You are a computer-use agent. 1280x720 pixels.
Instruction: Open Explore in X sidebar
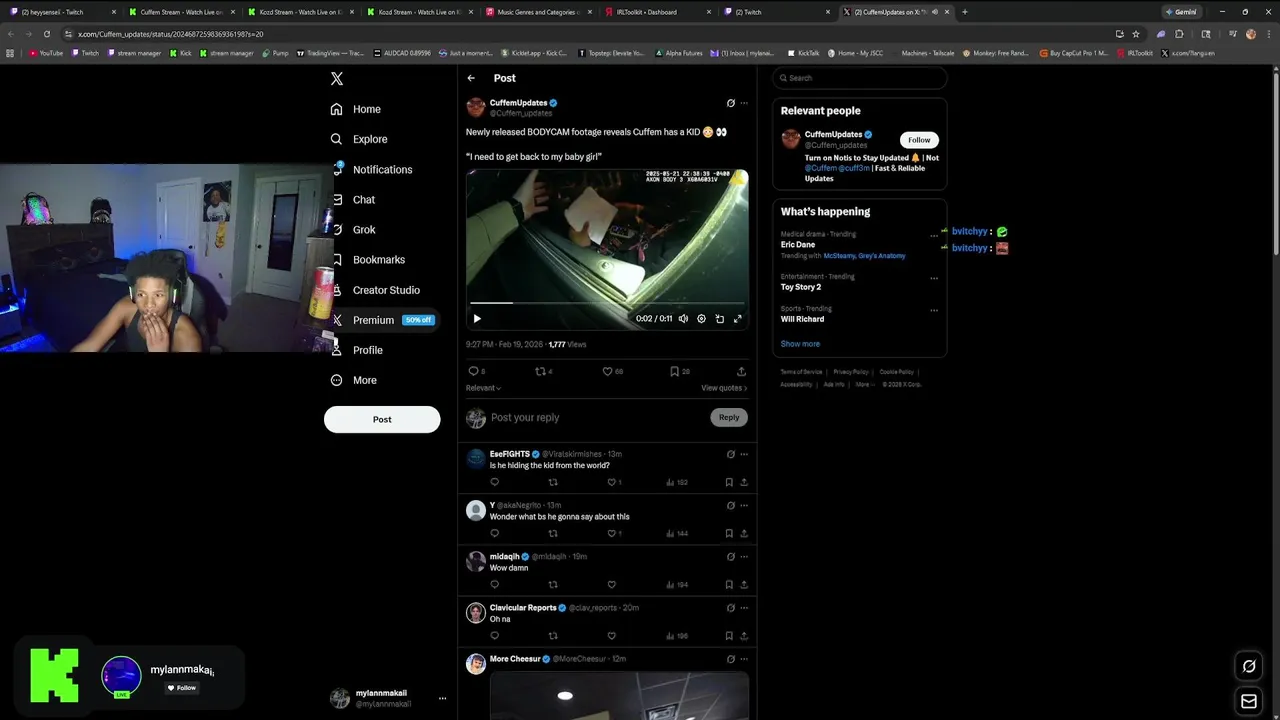[x=359, y=139]
